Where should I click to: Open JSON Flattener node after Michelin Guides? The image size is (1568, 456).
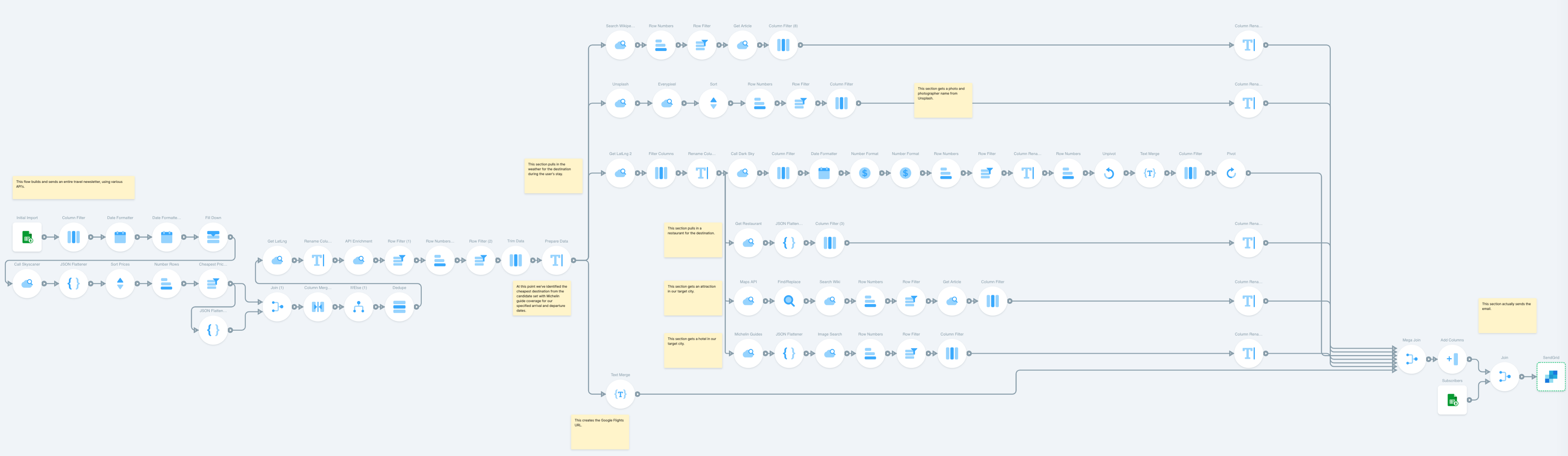pos(789,354)
